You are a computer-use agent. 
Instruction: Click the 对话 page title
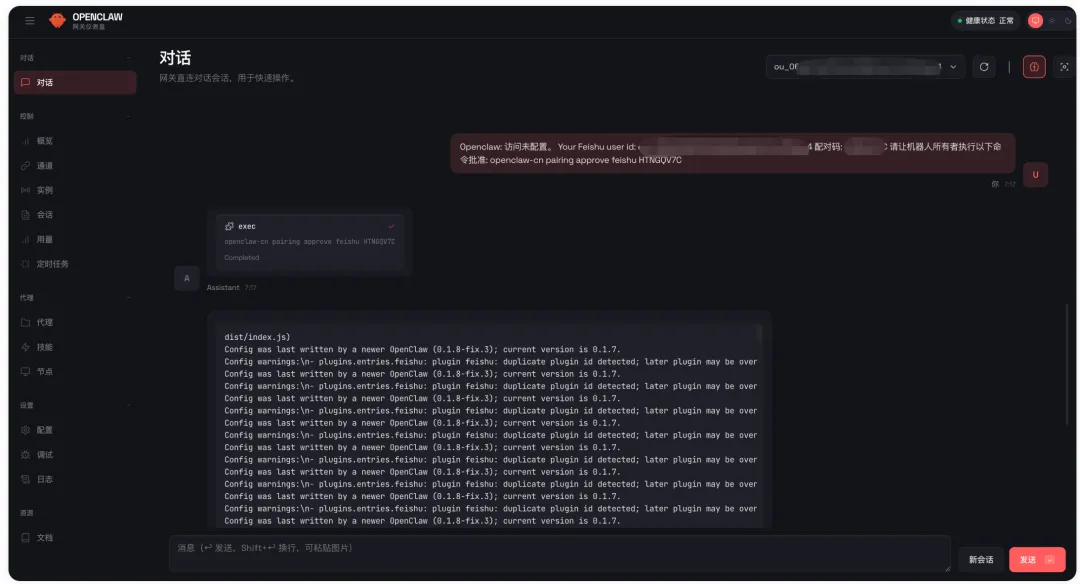pos(175,58)
